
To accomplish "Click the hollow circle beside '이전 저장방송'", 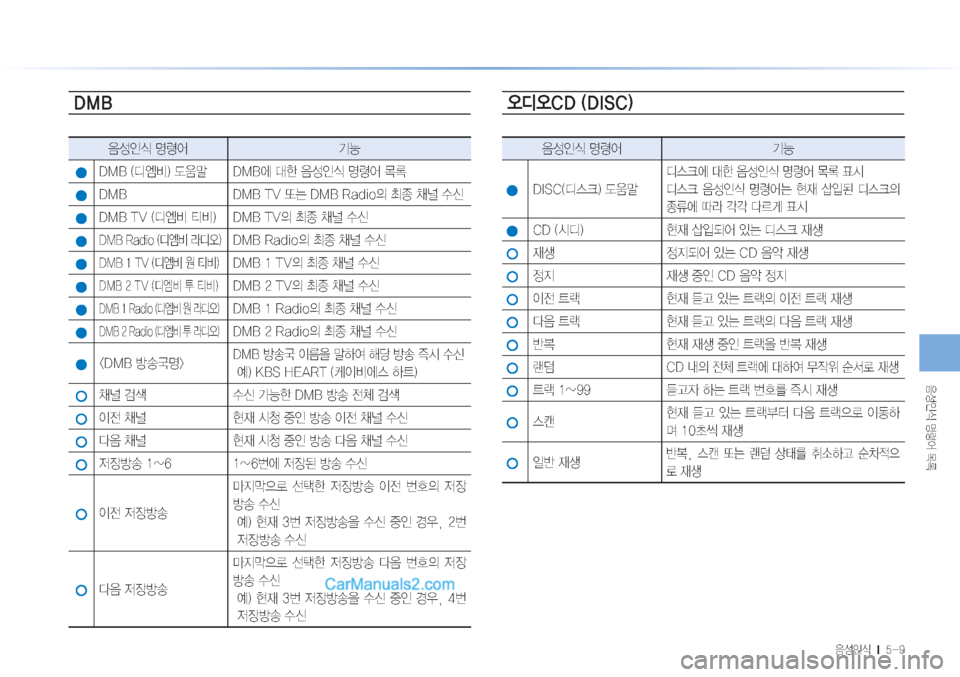I will [81, 514].
